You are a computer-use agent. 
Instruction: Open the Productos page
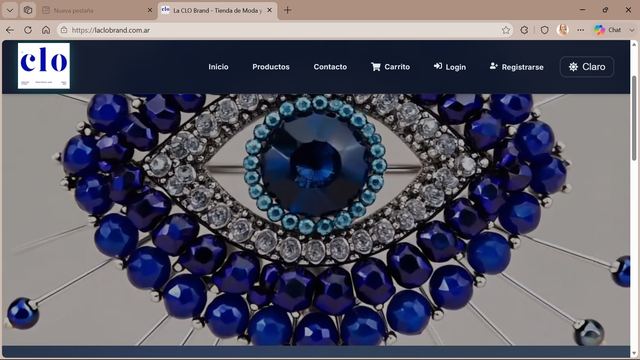click(271, 67)
